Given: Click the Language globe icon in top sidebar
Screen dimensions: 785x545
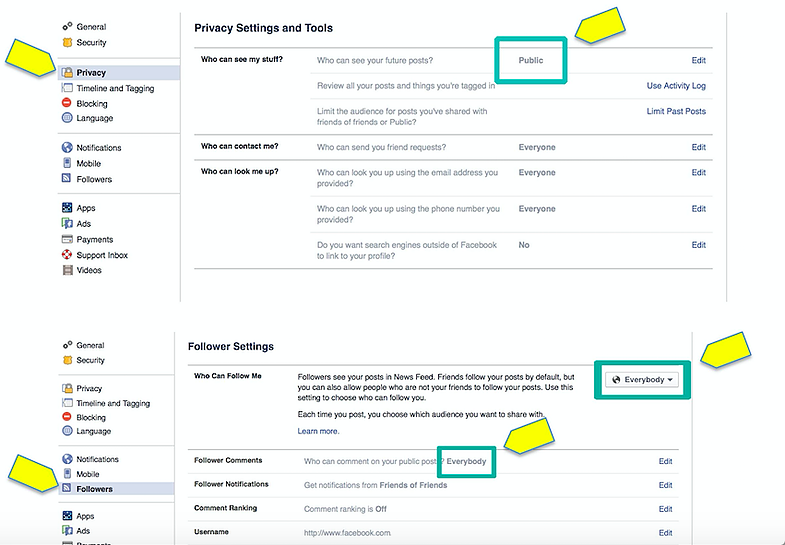Looking at the screenshot, I should 67,118.
